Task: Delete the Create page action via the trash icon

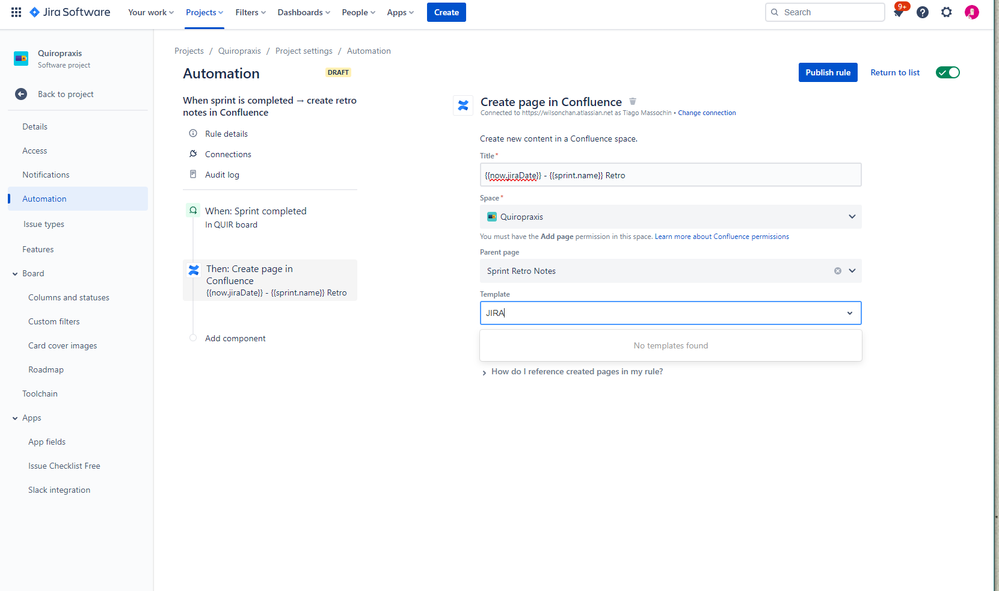Action: [633, 101]
